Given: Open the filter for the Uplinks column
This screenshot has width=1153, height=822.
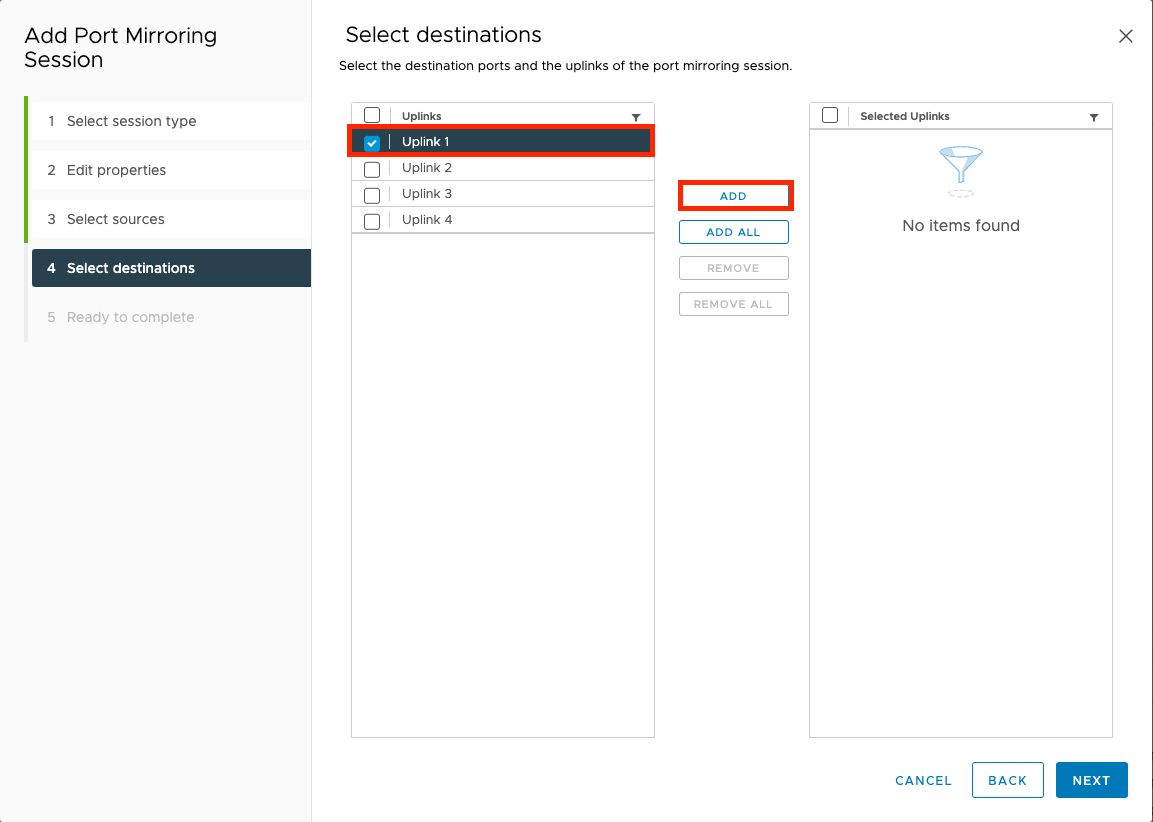Looking at the screenshot, I should point(636,116).
